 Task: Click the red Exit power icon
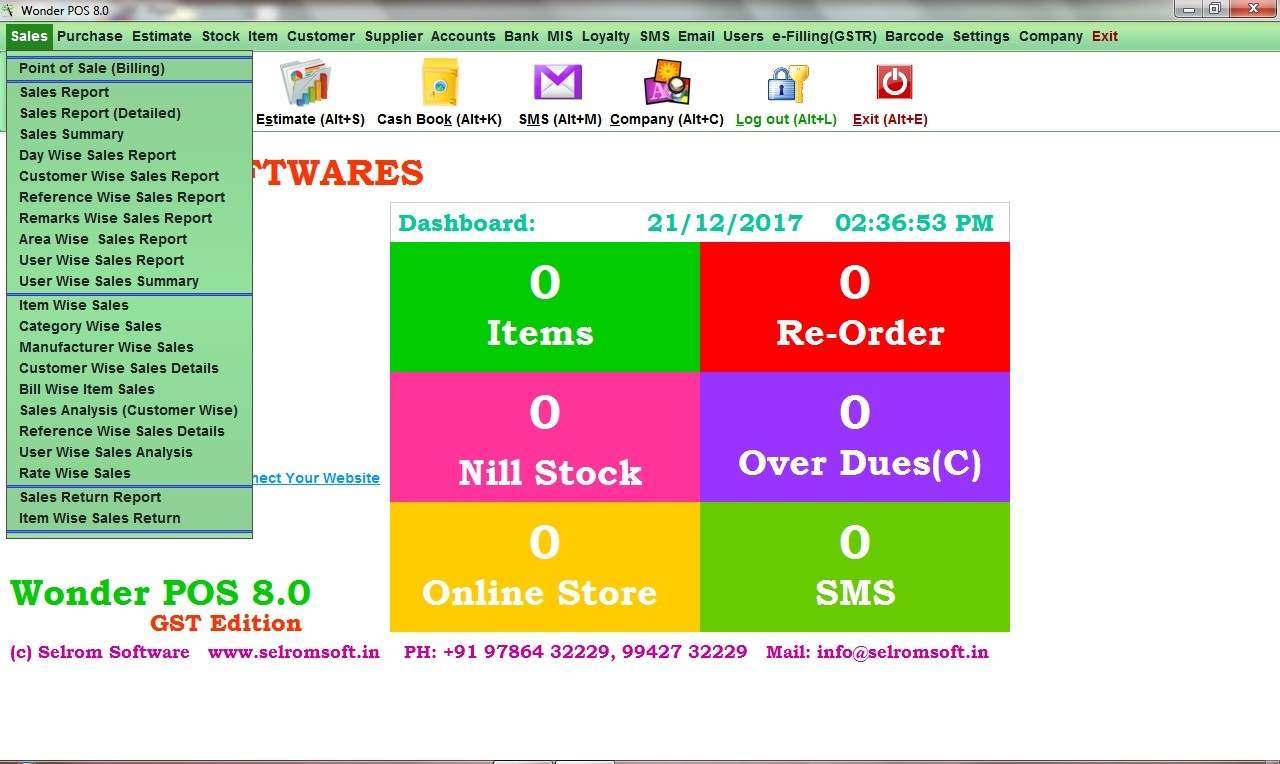click(x=894, y=82)
